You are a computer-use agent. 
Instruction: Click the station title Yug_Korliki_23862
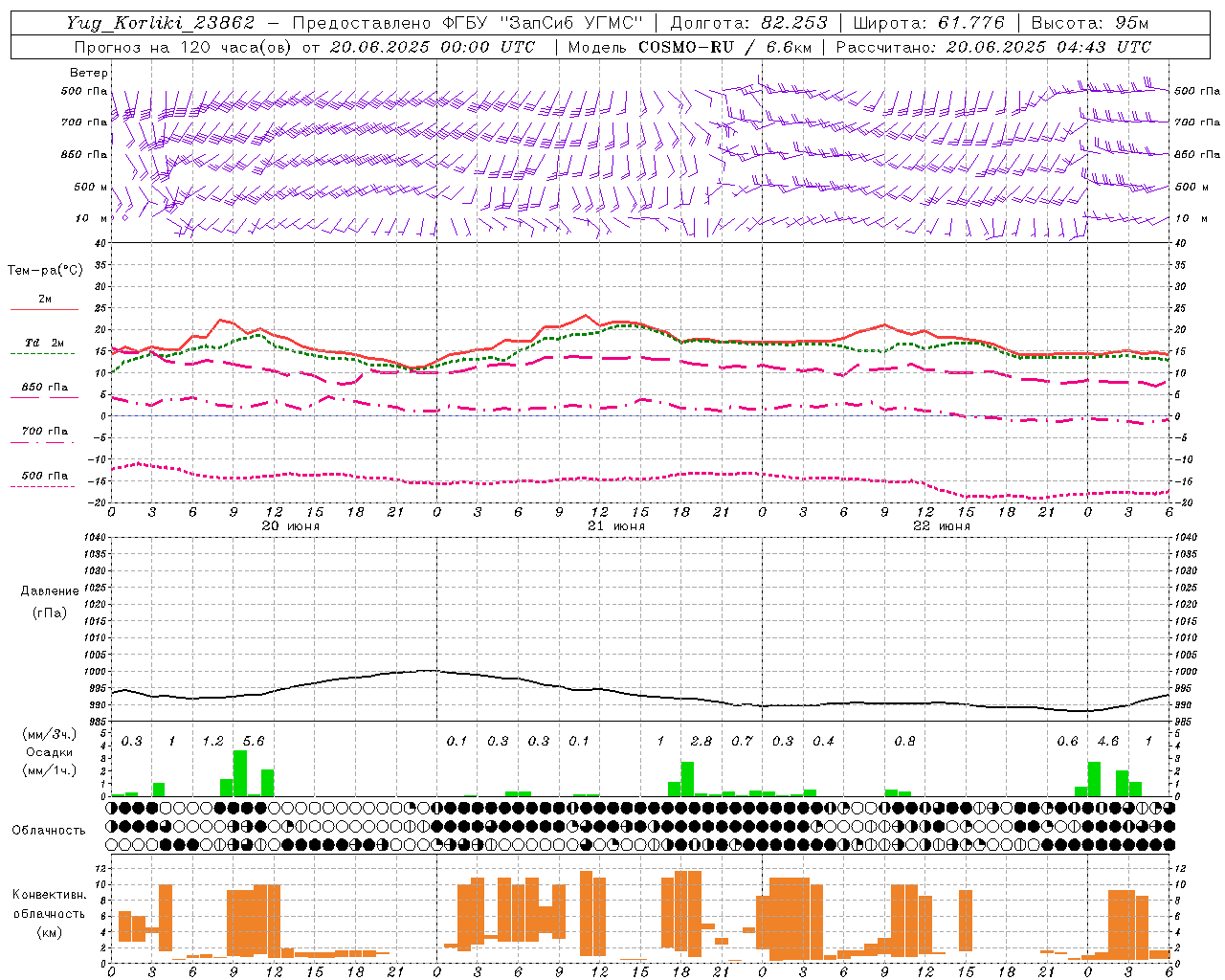coord(161,23)
